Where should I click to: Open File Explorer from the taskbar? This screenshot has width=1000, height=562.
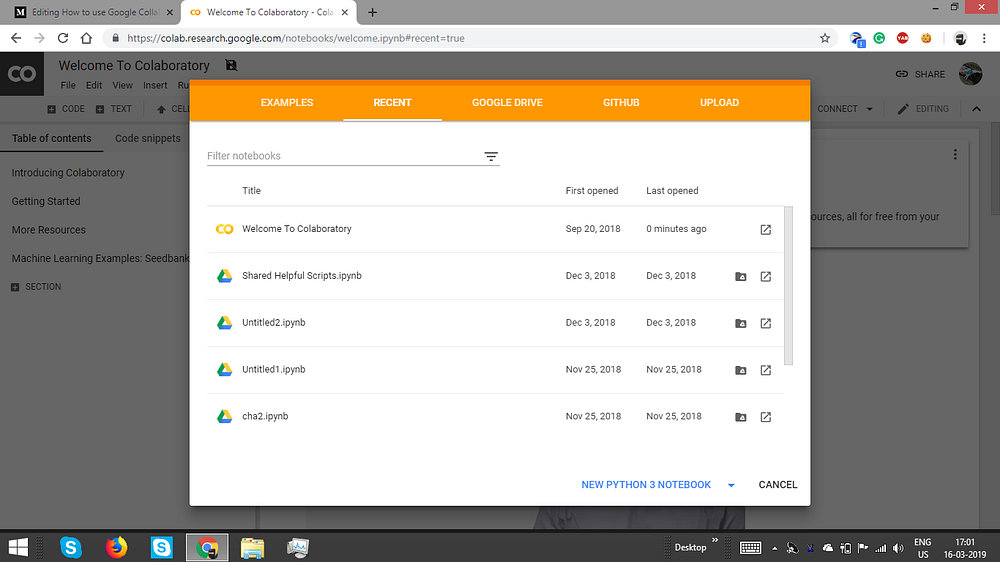(x=253, y=547)
